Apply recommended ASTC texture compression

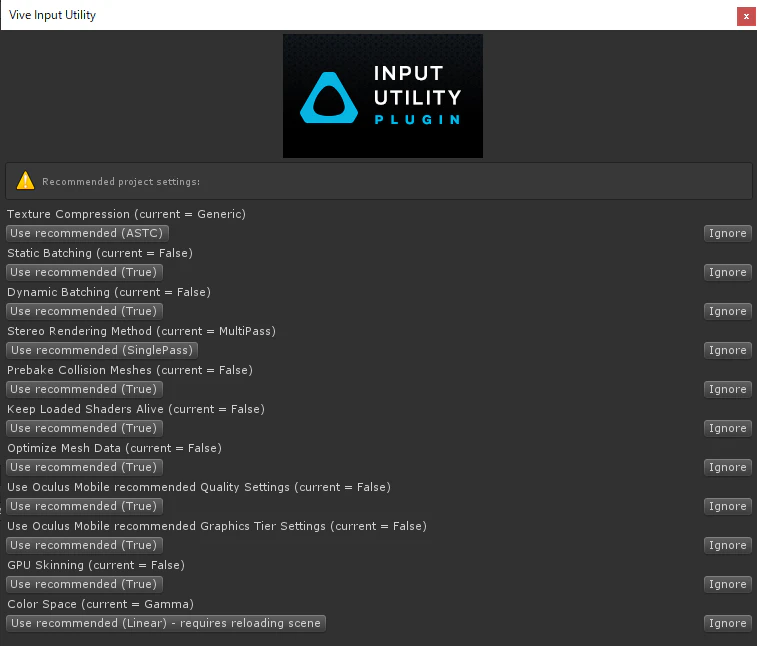tap(87, 233)
